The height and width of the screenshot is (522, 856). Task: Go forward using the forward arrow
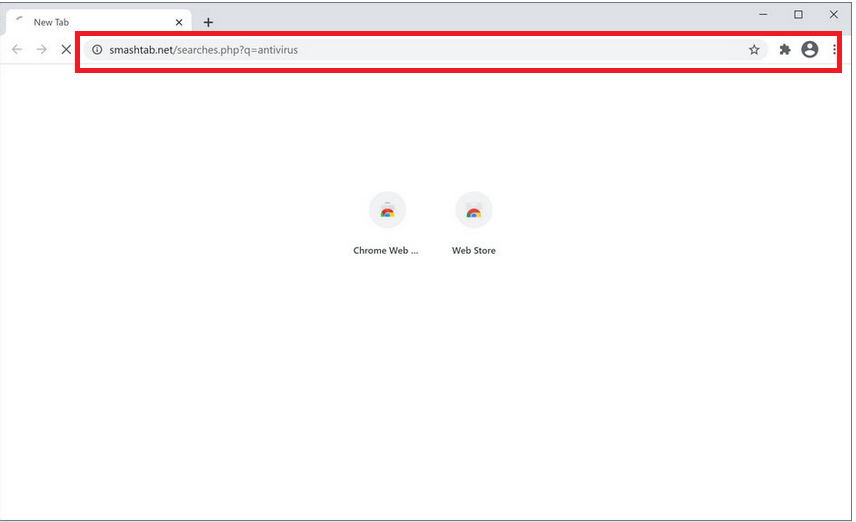point(41,50)
